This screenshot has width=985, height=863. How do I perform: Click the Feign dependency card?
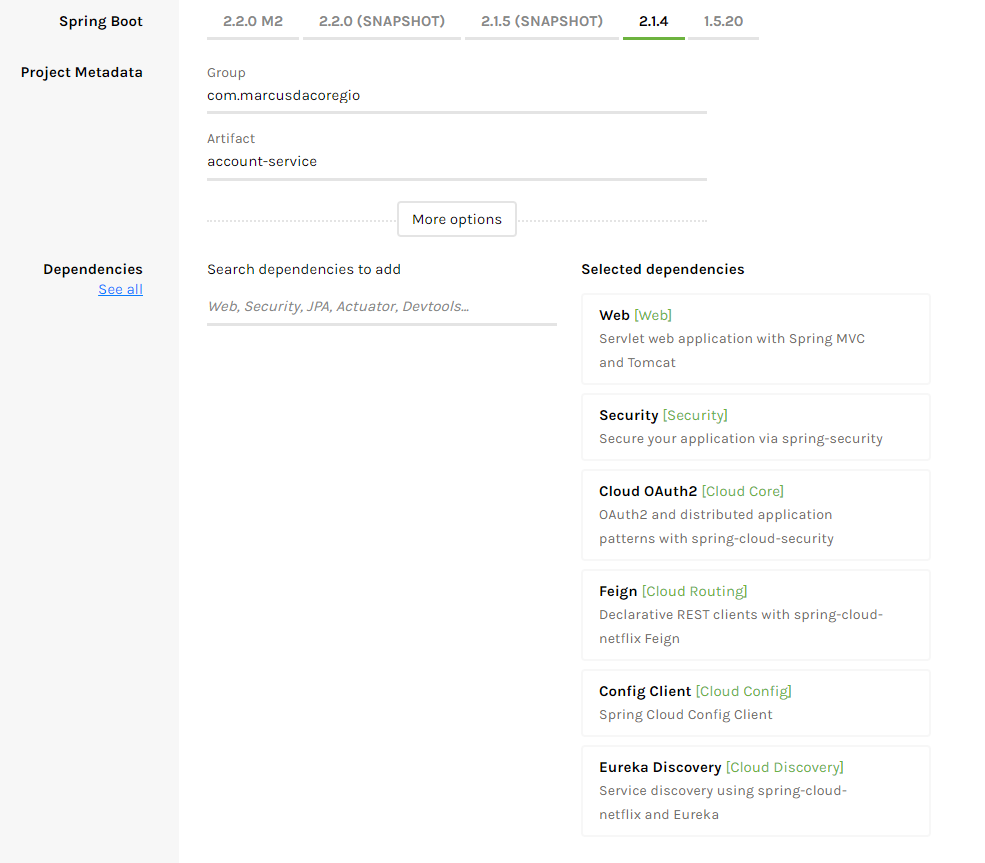755,614
